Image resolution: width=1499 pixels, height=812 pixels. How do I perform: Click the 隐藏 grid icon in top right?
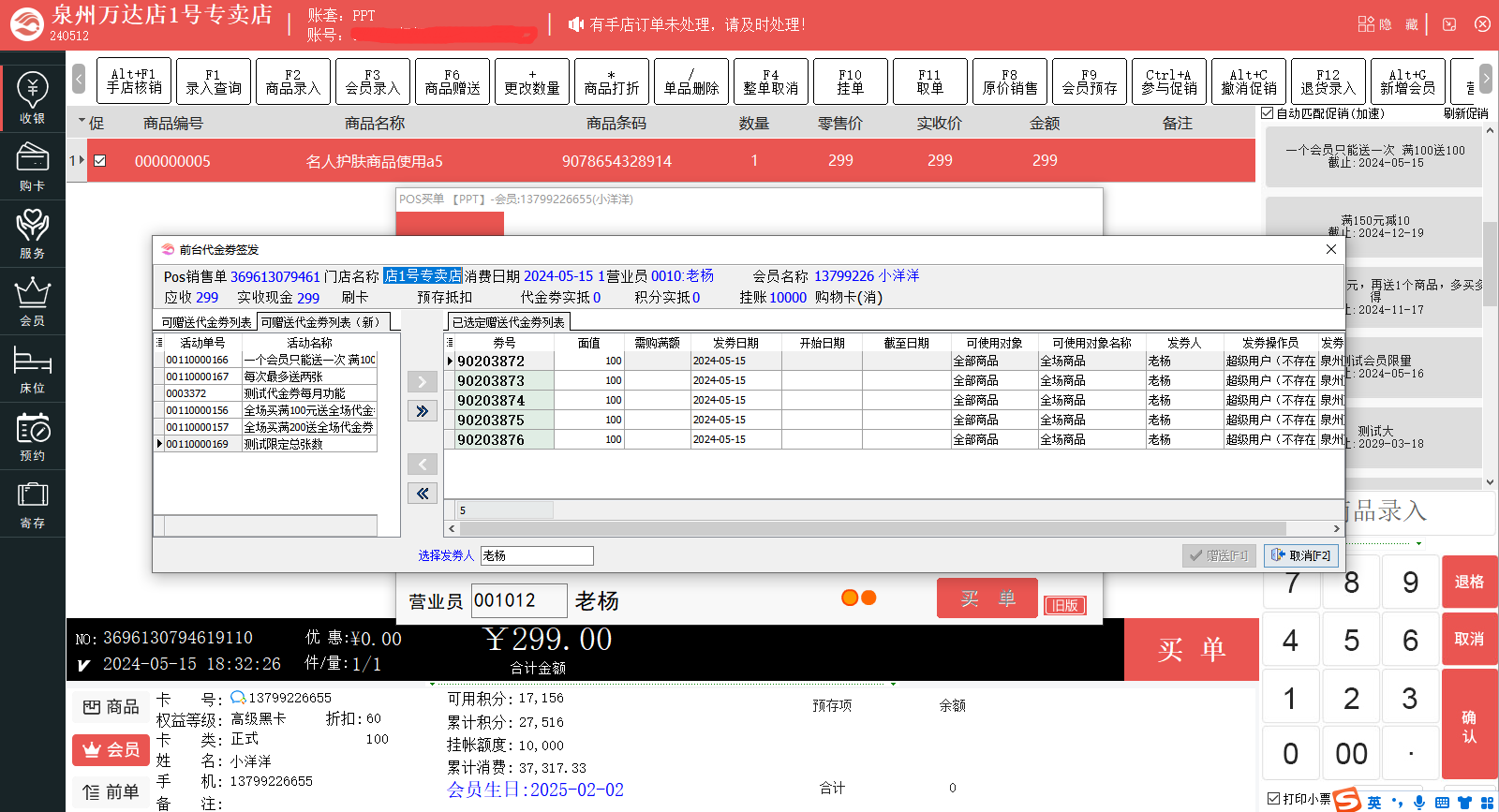coord(1366,24)
